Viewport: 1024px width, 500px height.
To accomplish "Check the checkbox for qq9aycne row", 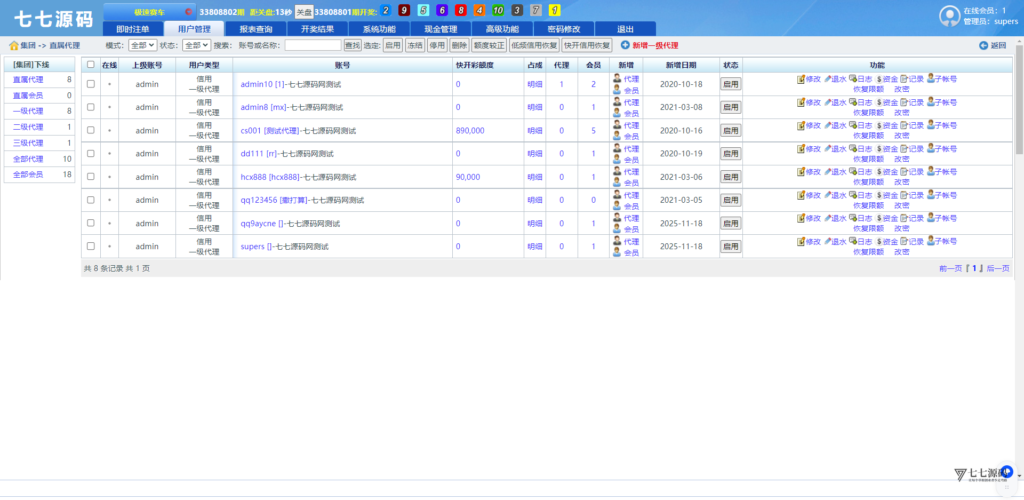I will pyautogui.click(x=91, y=223).
